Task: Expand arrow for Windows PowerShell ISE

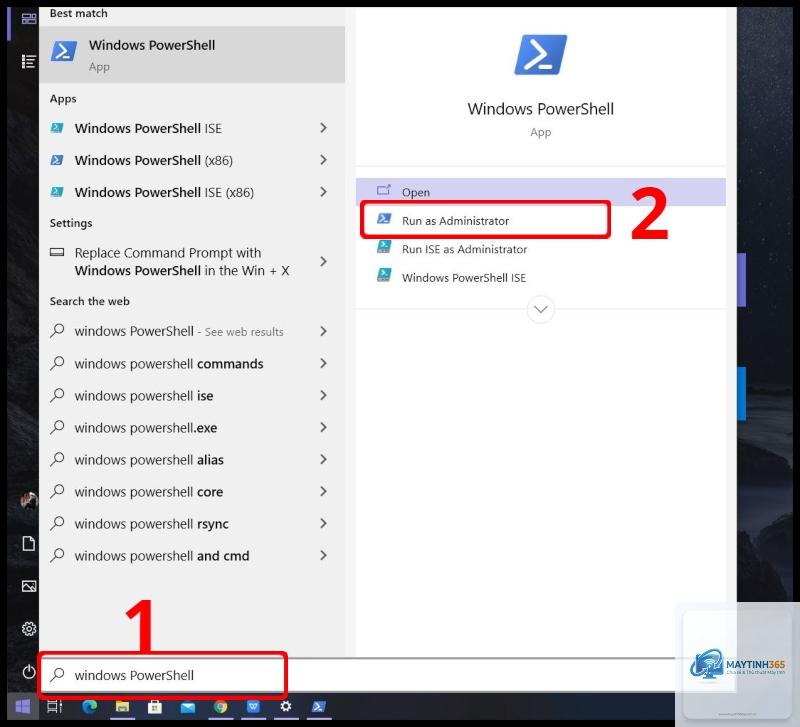Action: 323,128
